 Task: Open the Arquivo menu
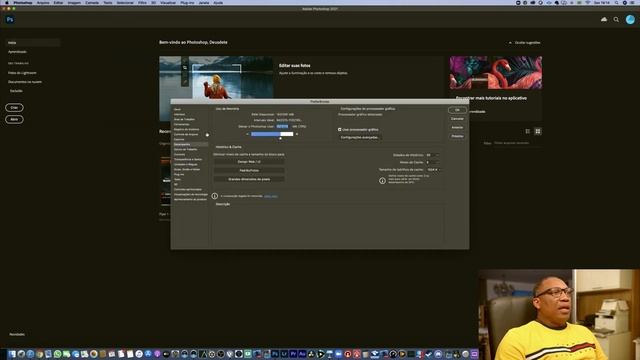43,2
